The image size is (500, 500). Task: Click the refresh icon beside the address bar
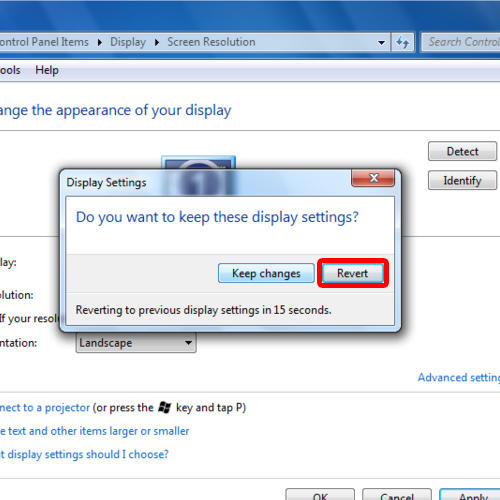pyautogui.click(x=403, y=42)
